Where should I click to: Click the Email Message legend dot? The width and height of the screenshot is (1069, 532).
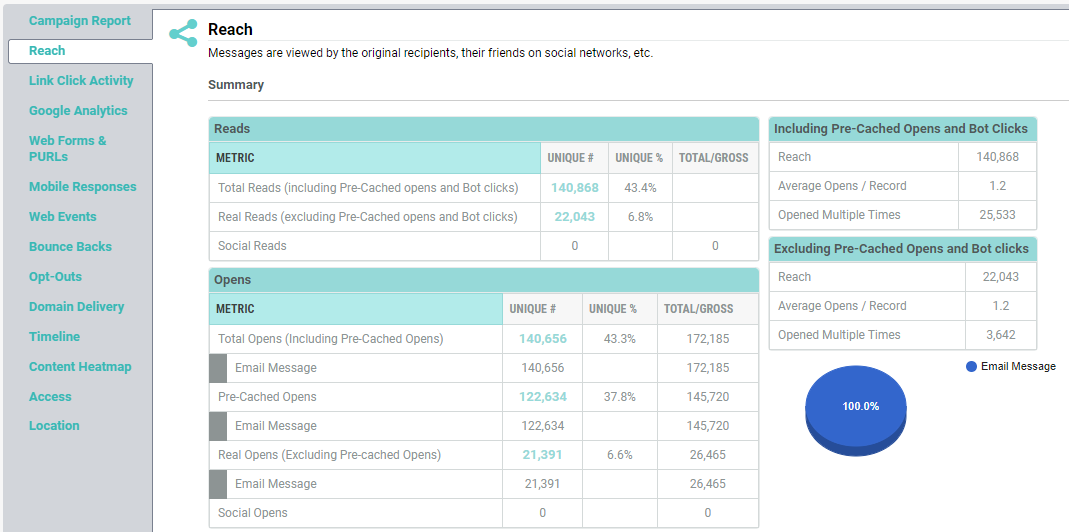tap(971, 367)
